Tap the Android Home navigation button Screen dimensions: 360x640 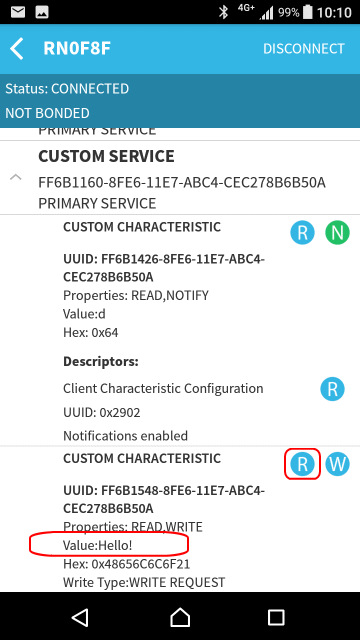coord(180,617)
